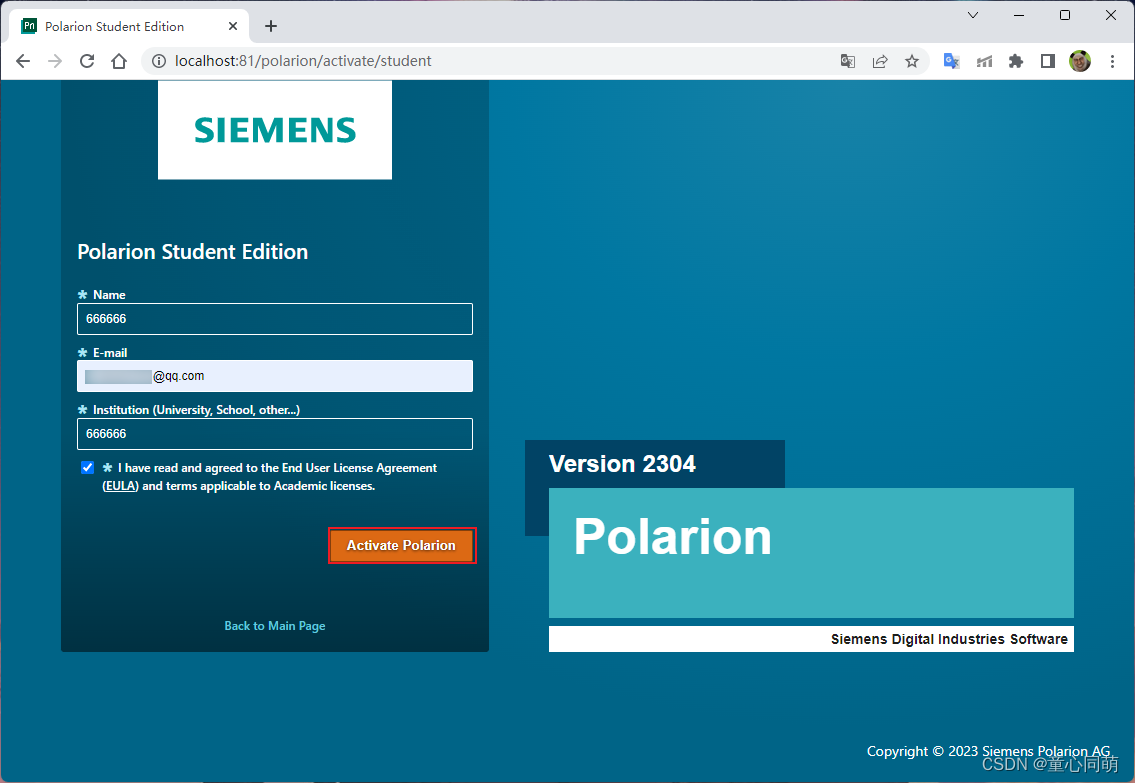The width and height of the screenshot is (1135, 783).
Task: Click the Siemens logo
Action: click(x=275, y=130)
